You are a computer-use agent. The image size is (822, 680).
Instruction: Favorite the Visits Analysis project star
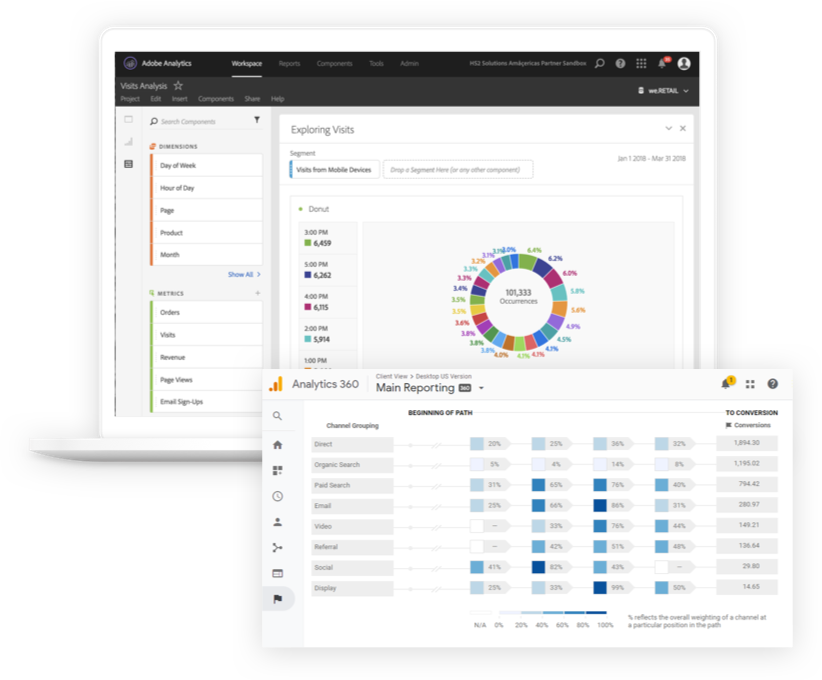coord(178,85)
